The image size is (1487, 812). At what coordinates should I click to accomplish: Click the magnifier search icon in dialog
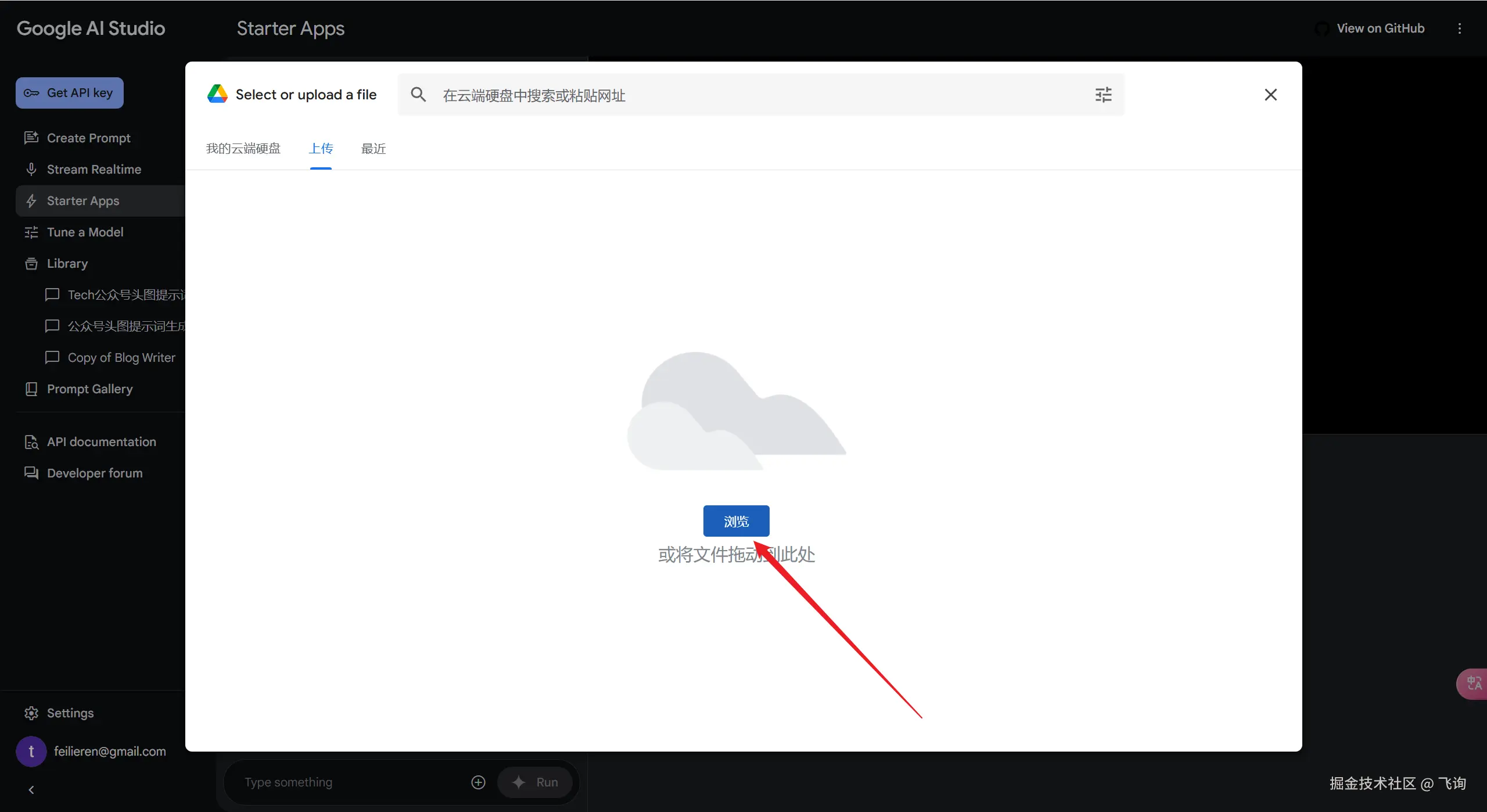pos(418,95)
